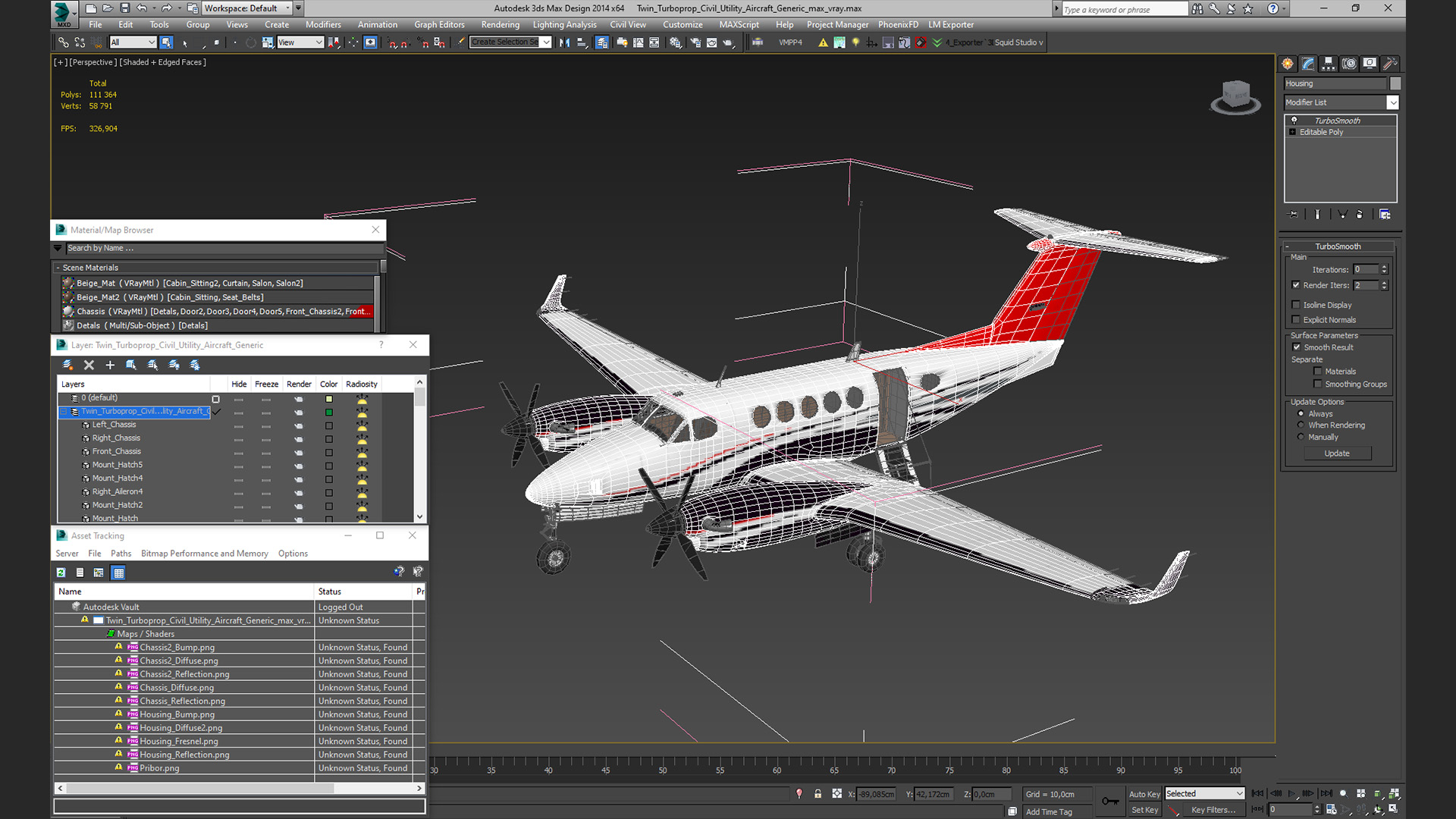Viewport: 1456px width, 819px height.
Task: Click the Redo arrow icon
Action: [x=166, y=8]
